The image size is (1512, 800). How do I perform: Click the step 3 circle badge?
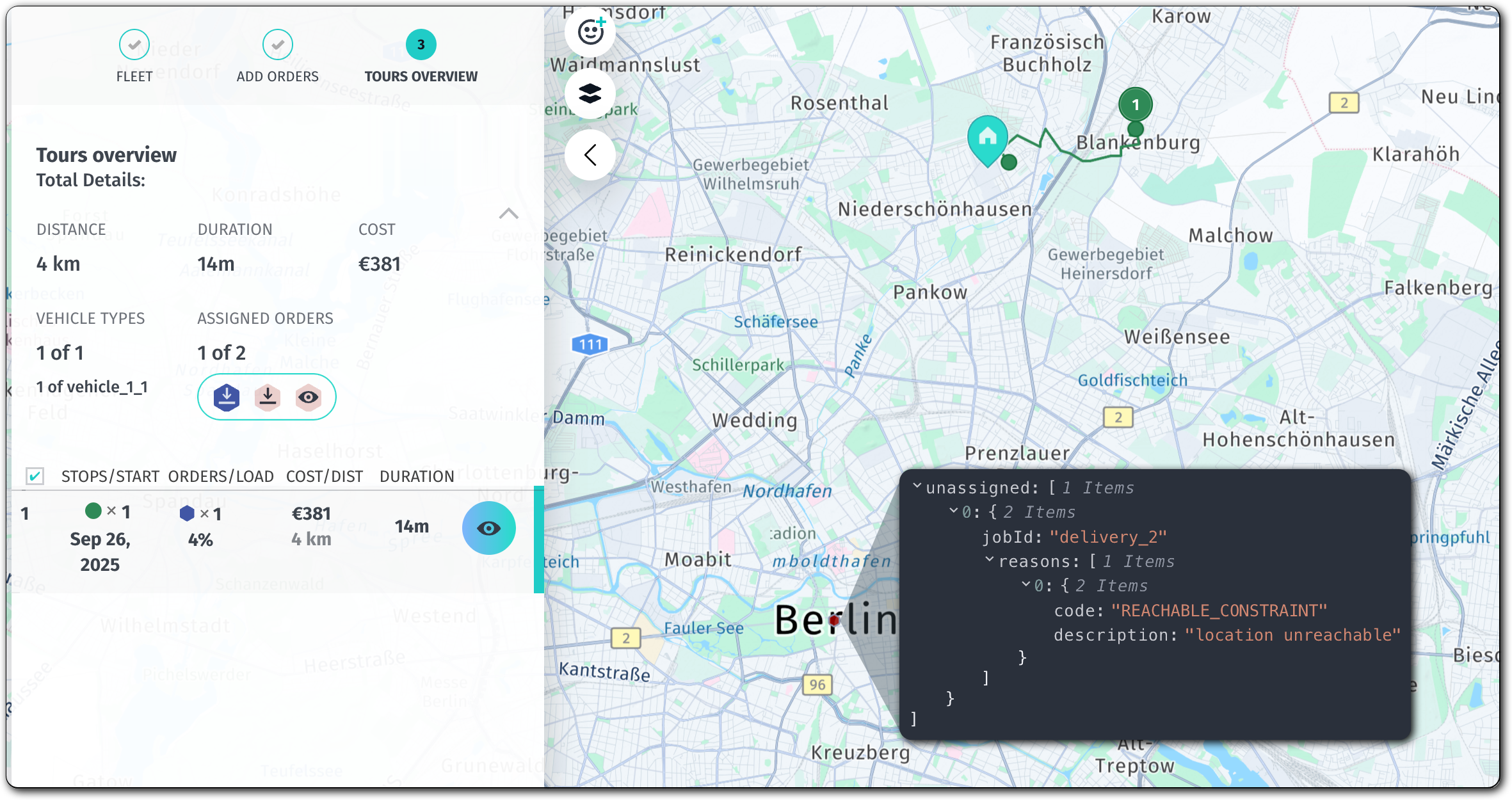coord(421,45)
